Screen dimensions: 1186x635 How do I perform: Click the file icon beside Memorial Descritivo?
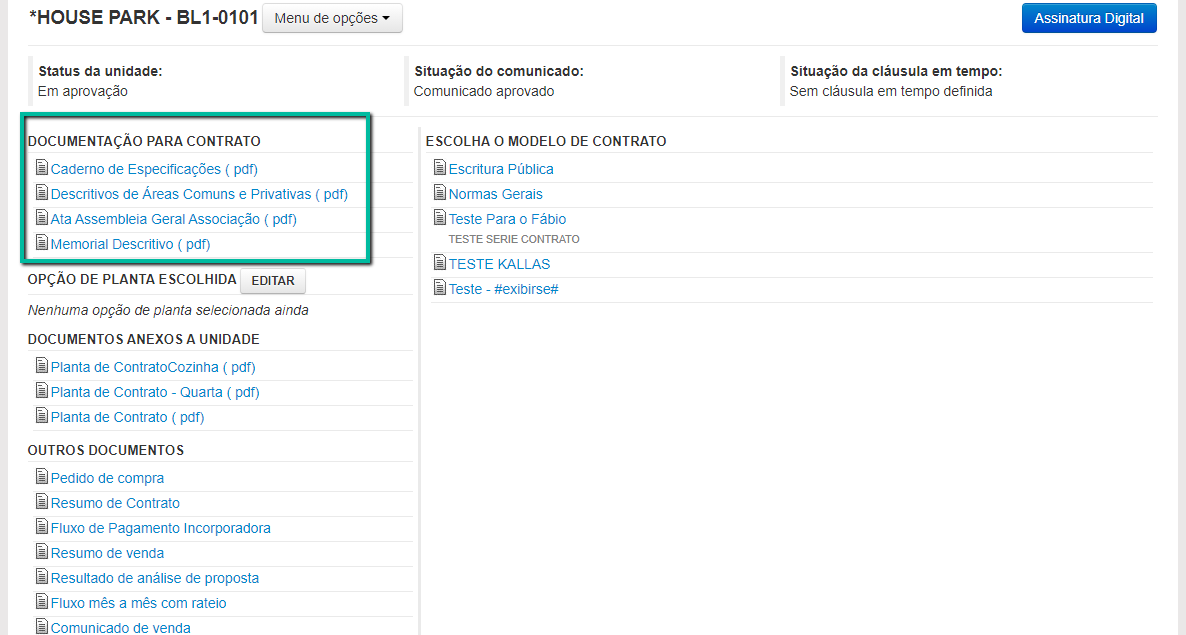click(x=41, y=243)
